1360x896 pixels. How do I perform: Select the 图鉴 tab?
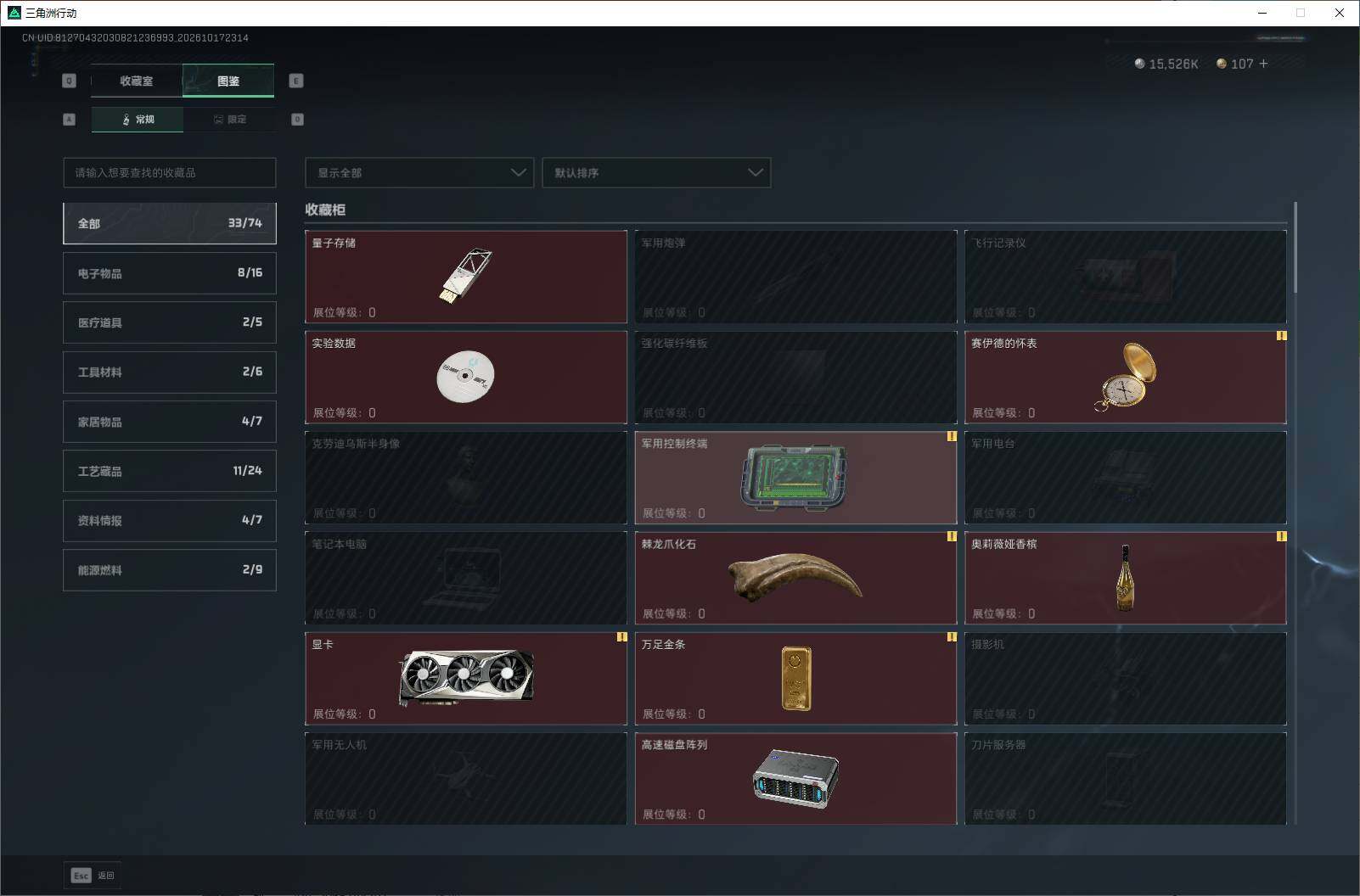(x=228, y=81)
